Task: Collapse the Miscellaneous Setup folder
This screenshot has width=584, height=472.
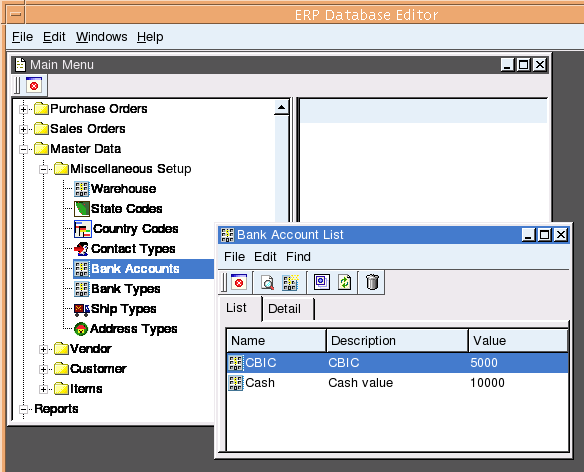Action: (x=44, y=170)
